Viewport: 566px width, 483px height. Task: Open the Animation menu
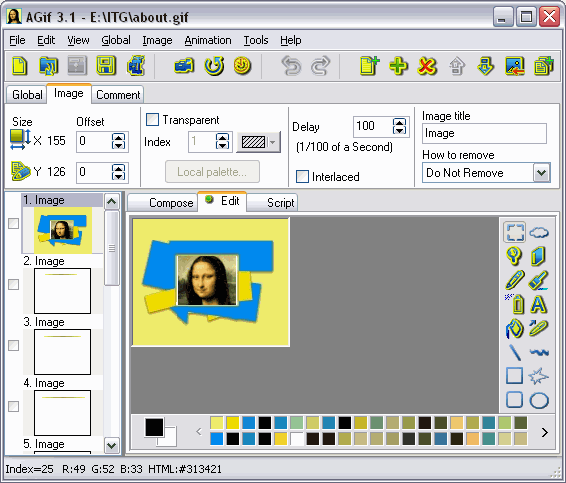coord(208,40)
